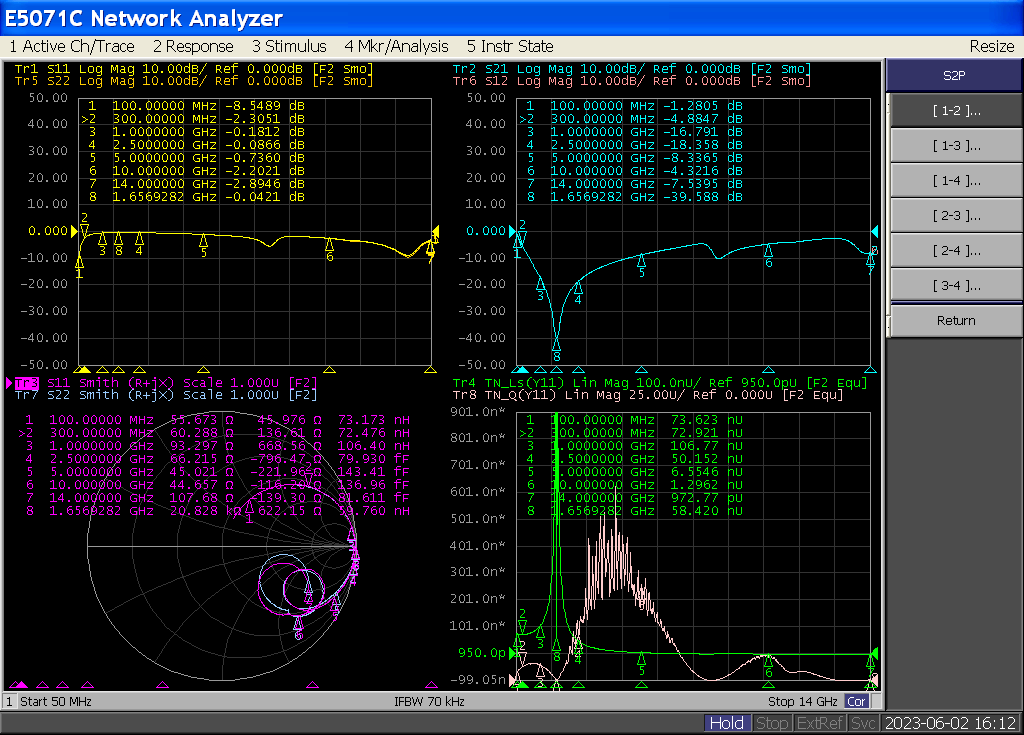Select the Tr6 S12 Log Mag trace label
The height and width of the screenshot is (735, 1024).
(632, 81)
